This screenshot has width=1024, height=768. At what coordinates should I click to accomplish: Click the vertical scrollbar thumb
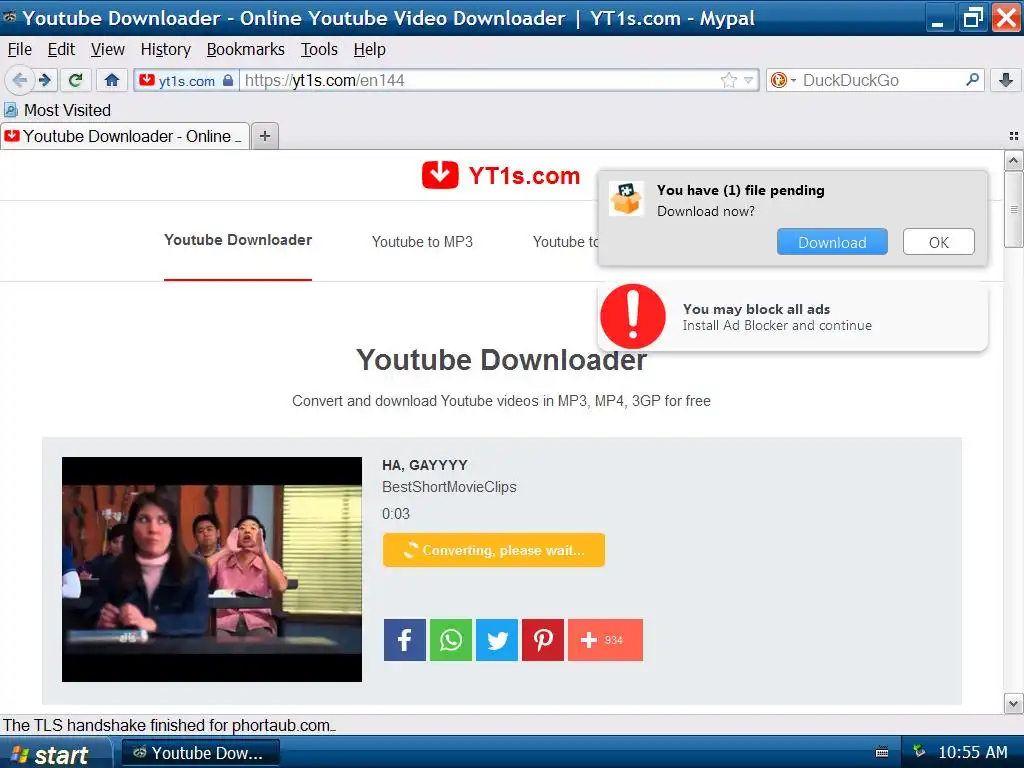tap(1014, 210)
